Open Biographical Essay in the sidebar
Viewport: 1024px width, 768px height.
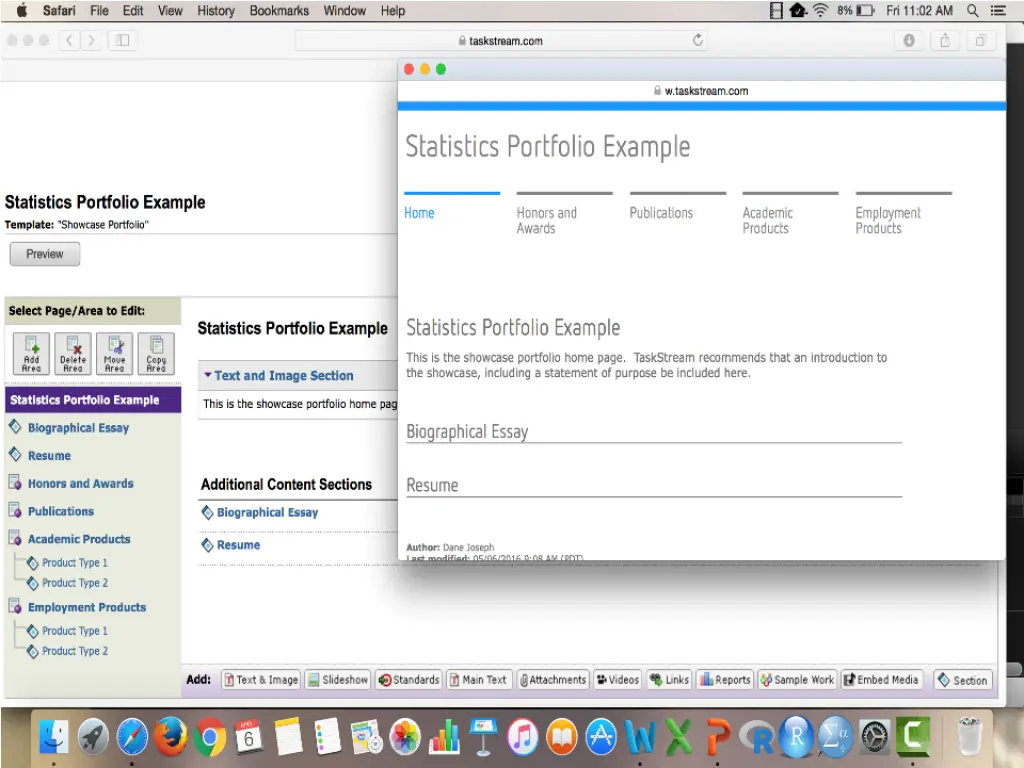78,428
